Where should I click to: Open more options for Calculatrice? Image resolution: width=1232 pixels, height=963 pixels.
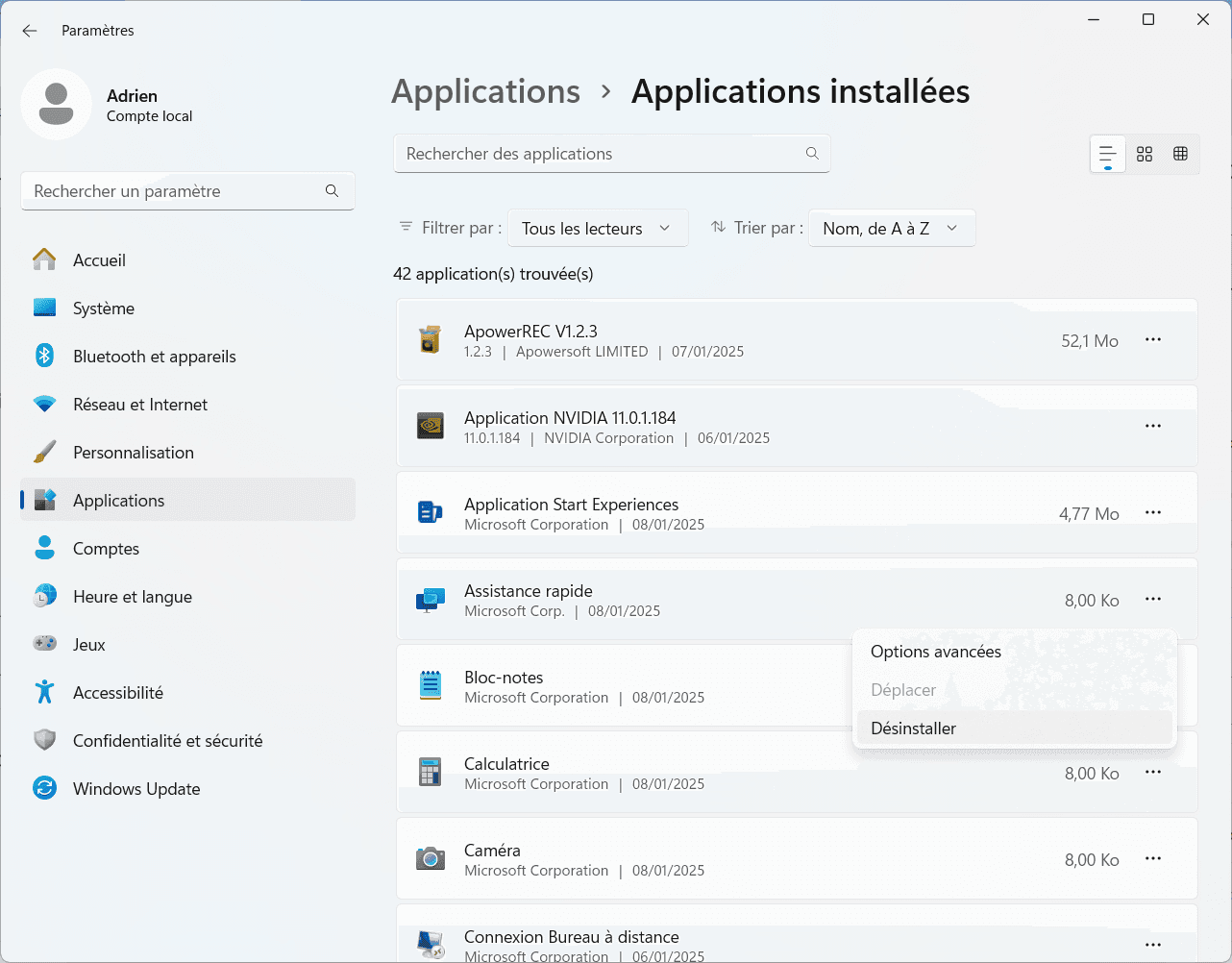pos(1153,772)
